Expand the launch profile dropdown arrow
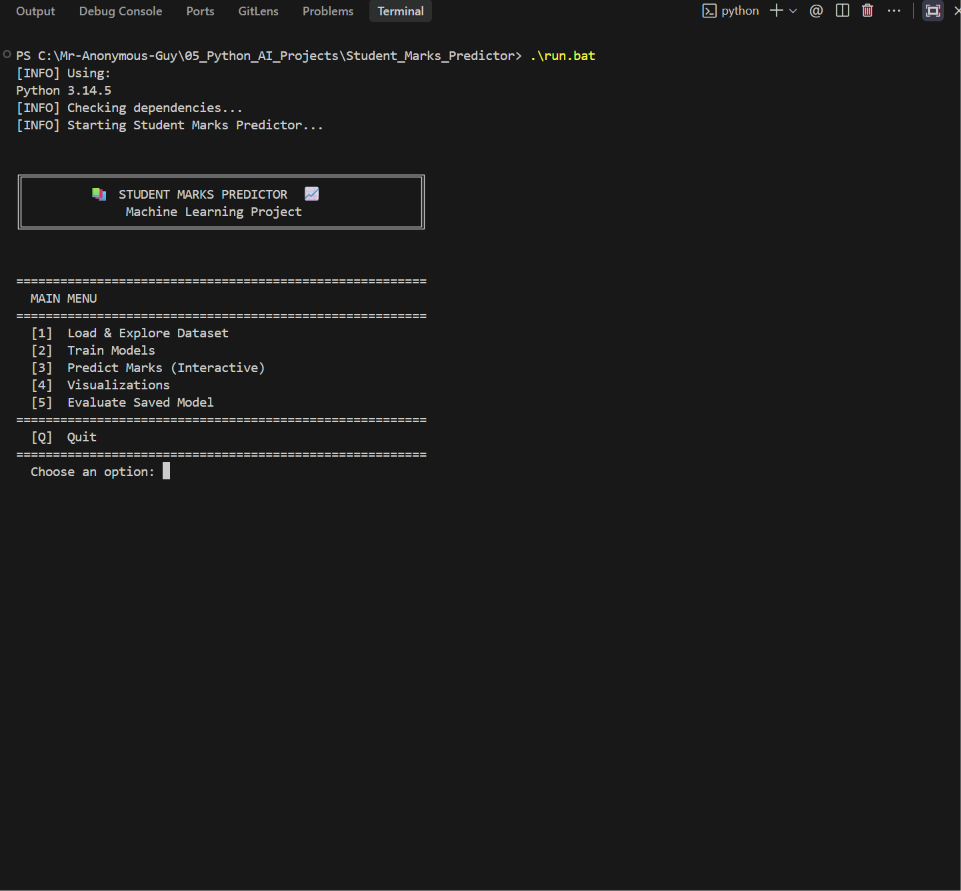Screen dimensions: 961x891 [x=792, y=11]
